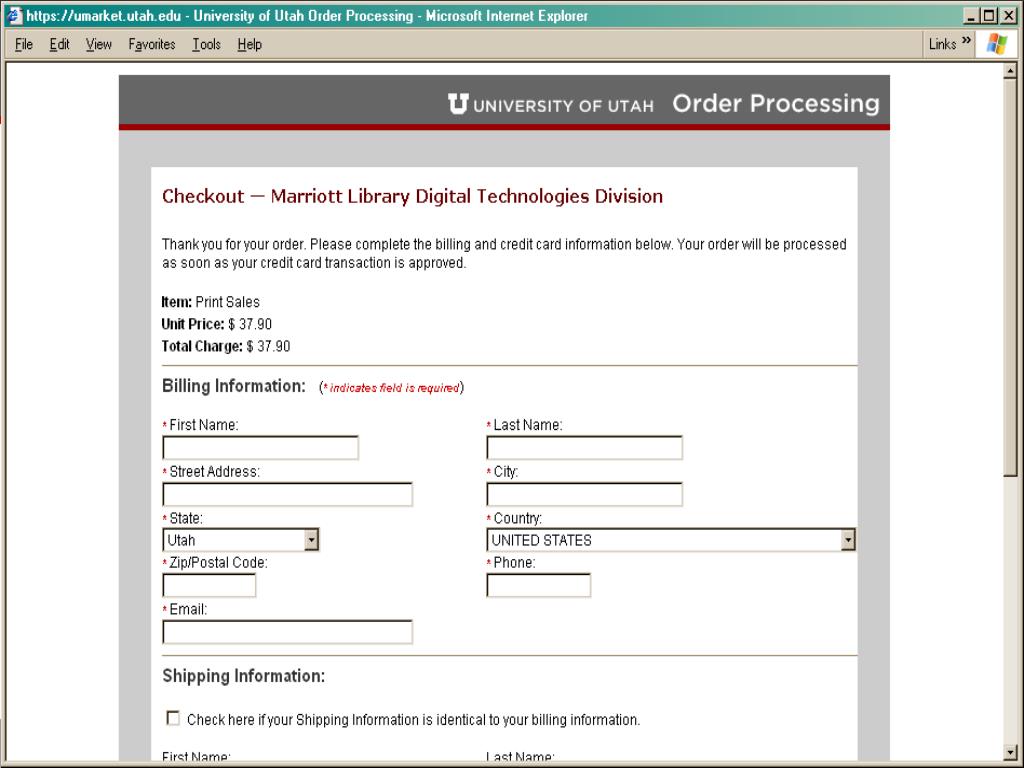This screenshot has height=768, width=1024.
Task: Click the Item: Print Sales text
Action: click(210, 302)
